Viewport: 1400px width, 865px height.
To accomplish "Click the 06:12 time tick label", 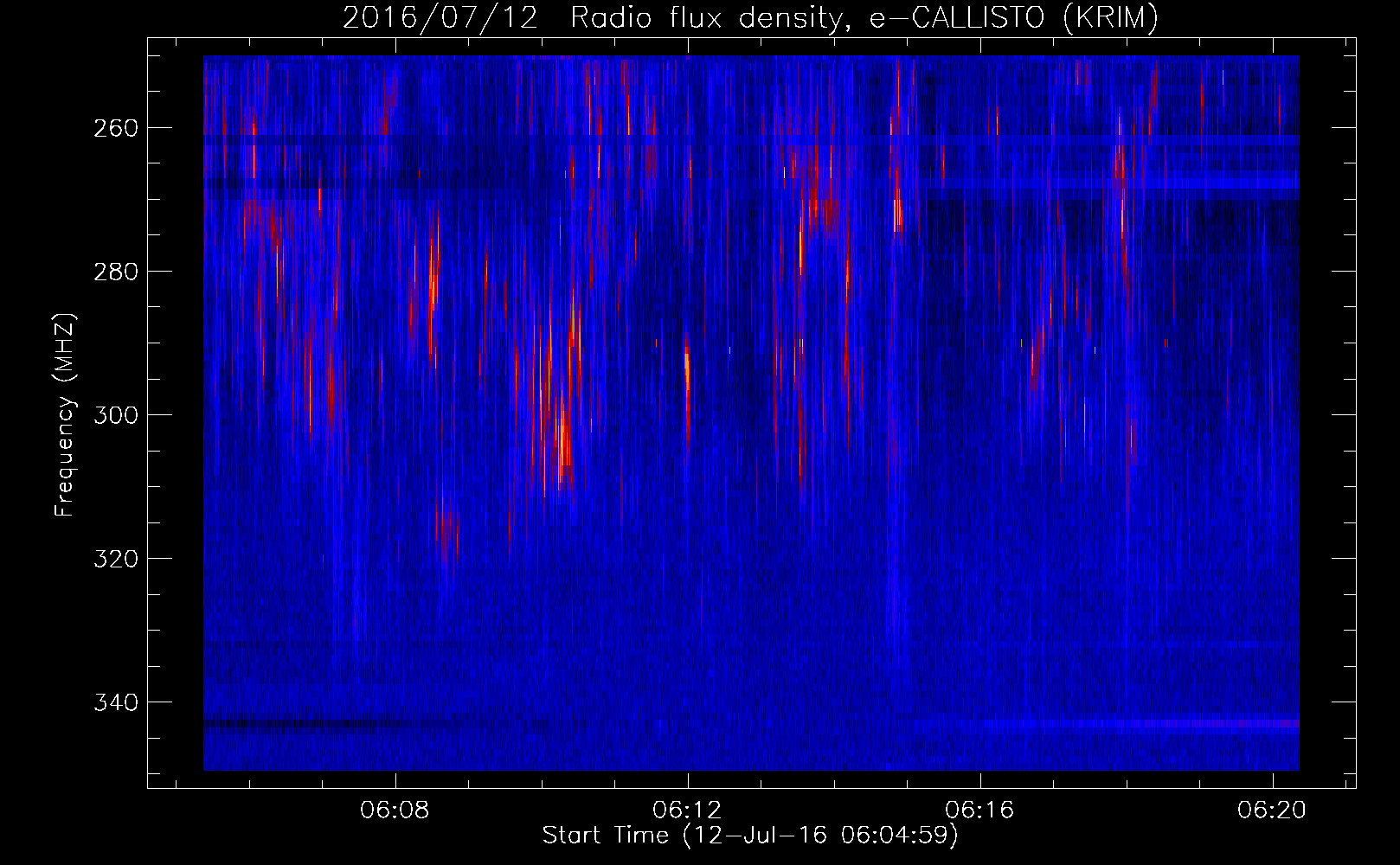I will coord(688,811).
